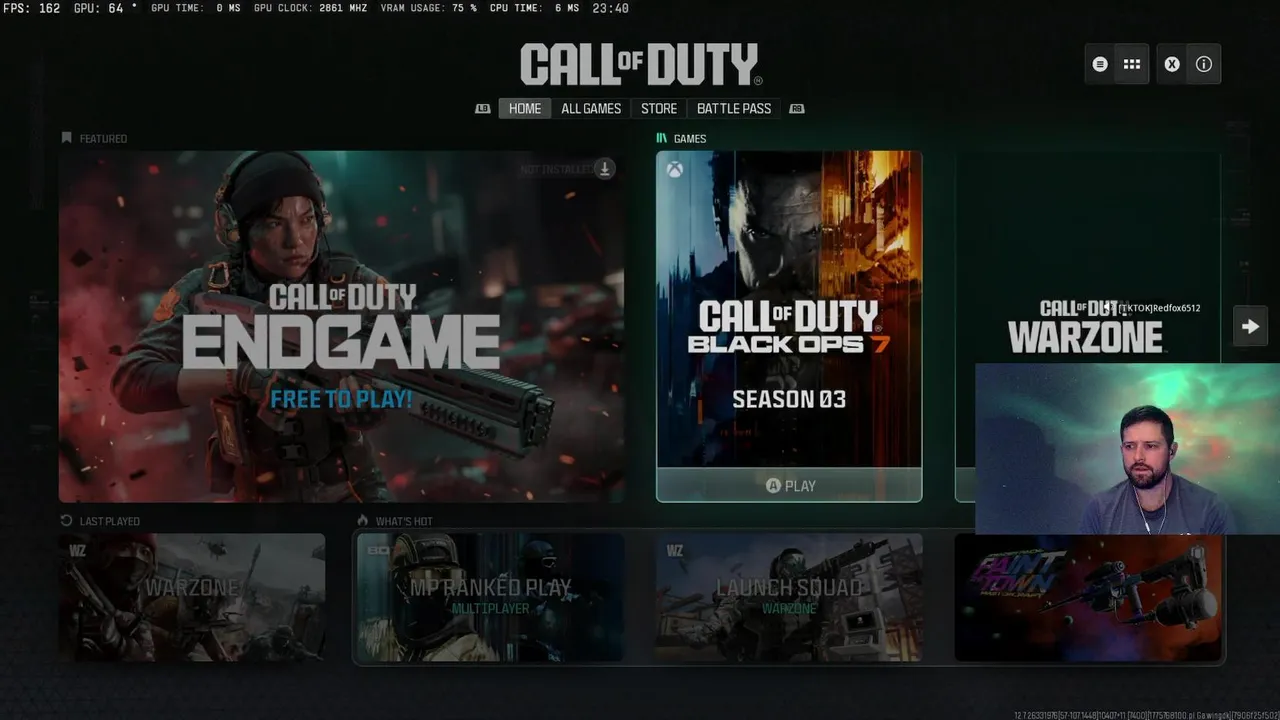
Task: Click the right arrow to scroll games
Action: [1250, 326]
